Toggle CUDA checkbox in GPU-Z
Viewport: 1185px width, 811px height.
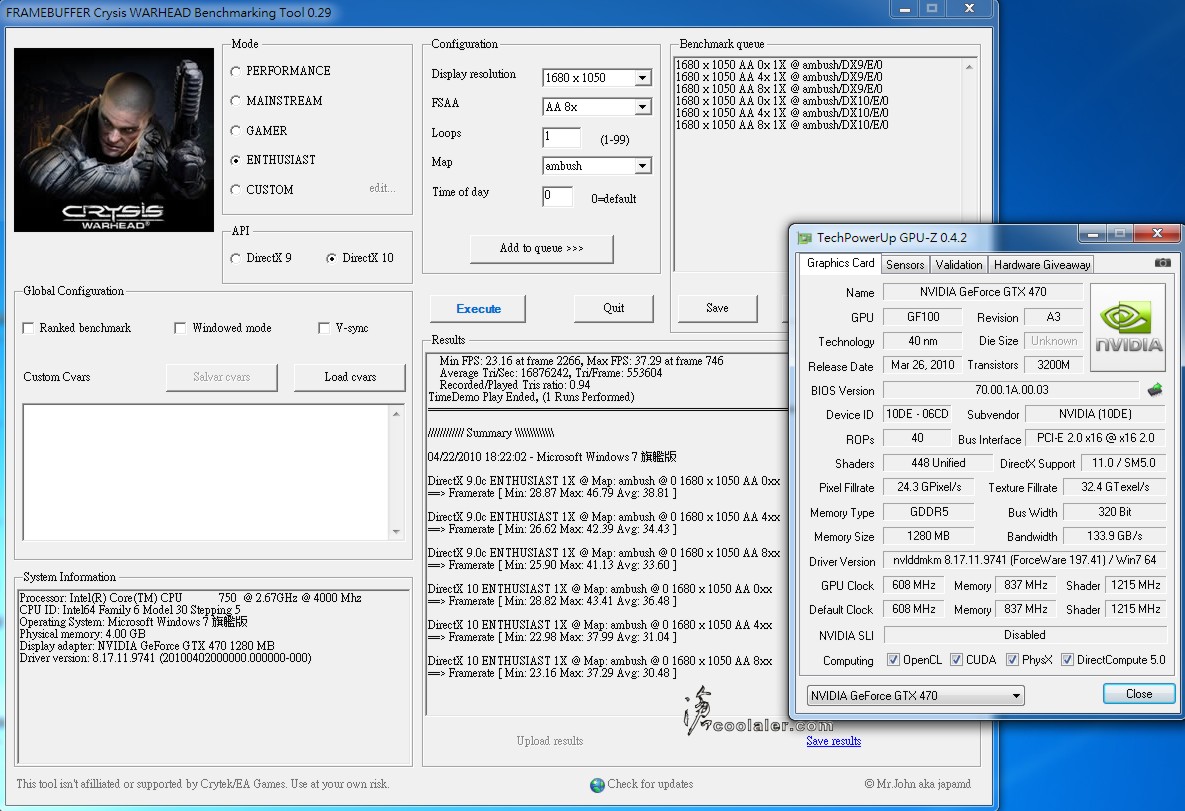pyautogui.click(x=956, y=660)
